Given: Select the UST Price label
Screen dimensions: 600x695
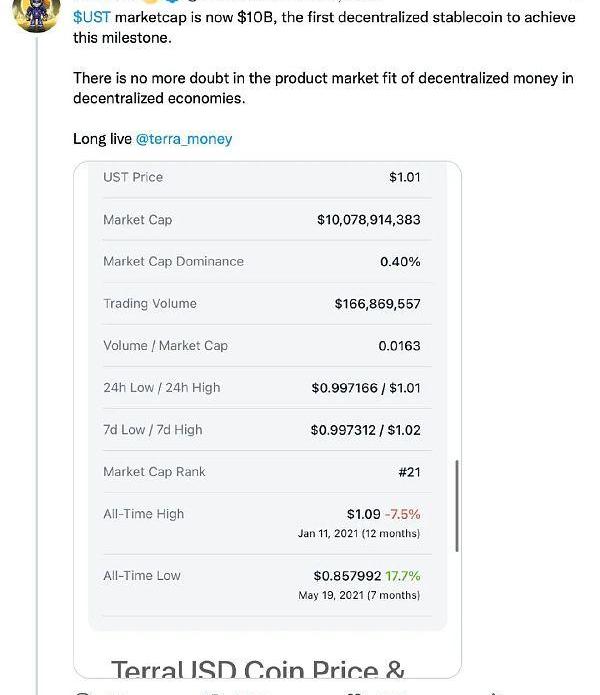Looking at the screenshot, I should pos(133,177).
